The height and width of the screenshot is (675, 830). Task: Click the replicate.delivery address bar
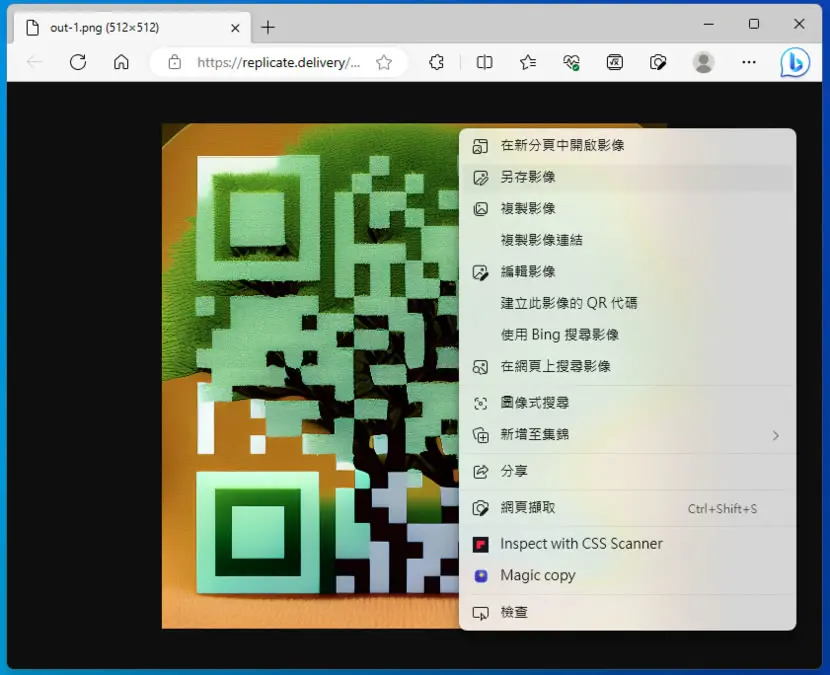(278, 62)
